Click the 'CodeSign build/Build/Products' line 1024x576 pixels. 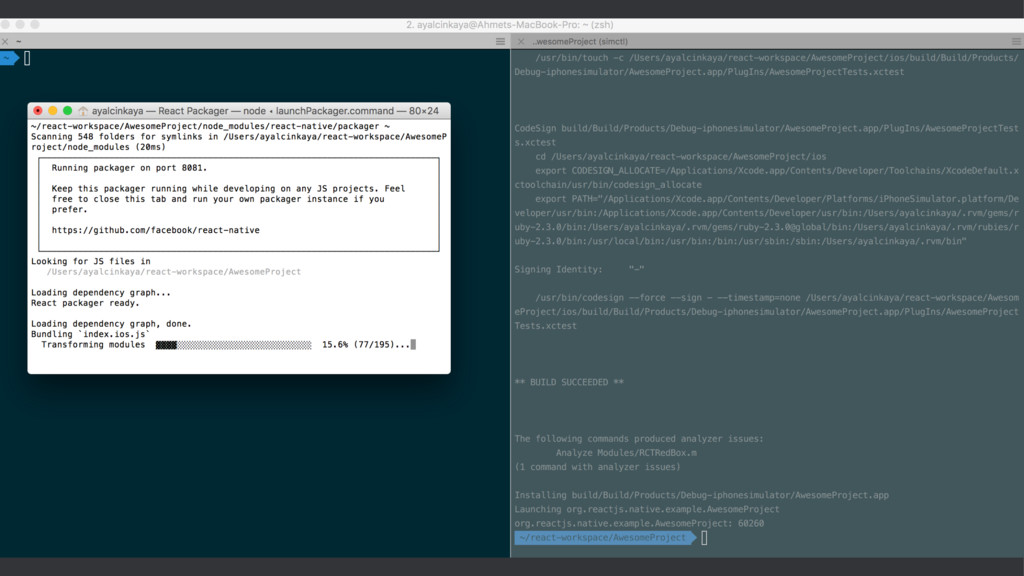point(766,135)
